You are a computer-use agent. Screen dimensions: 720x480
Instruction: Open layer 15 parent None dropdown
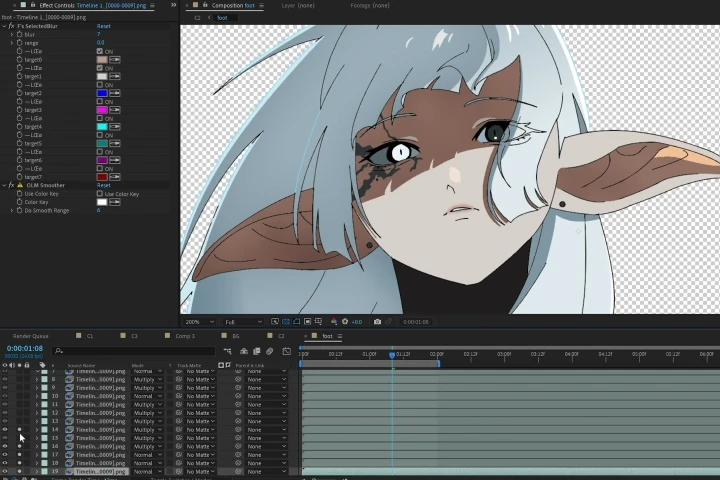pos(266,438)
